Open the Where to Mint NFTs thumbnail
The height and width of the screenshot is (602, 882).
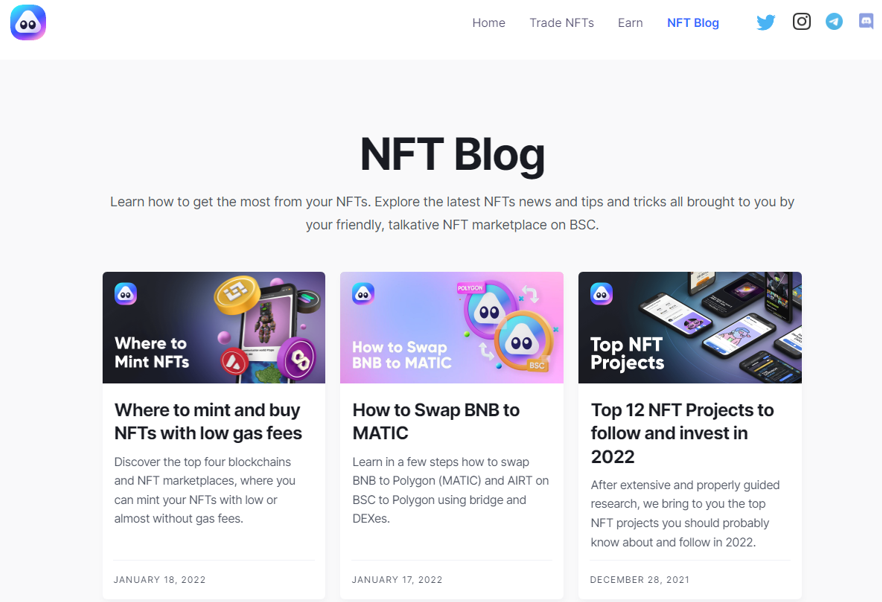pos(214,327)
